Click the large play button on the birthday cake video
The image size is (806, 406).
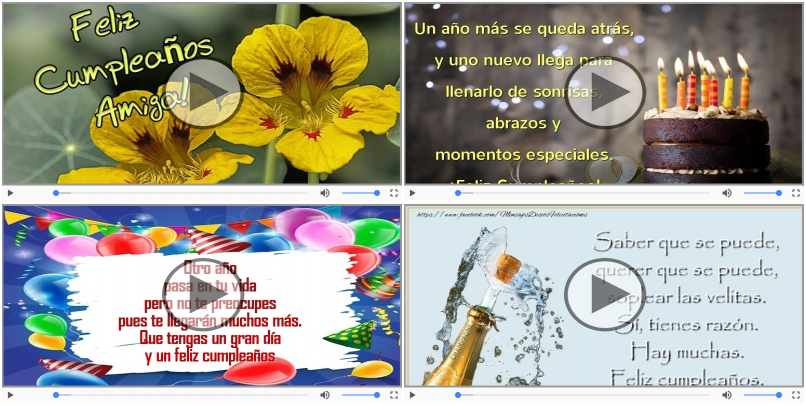click(x=604, y=92)
